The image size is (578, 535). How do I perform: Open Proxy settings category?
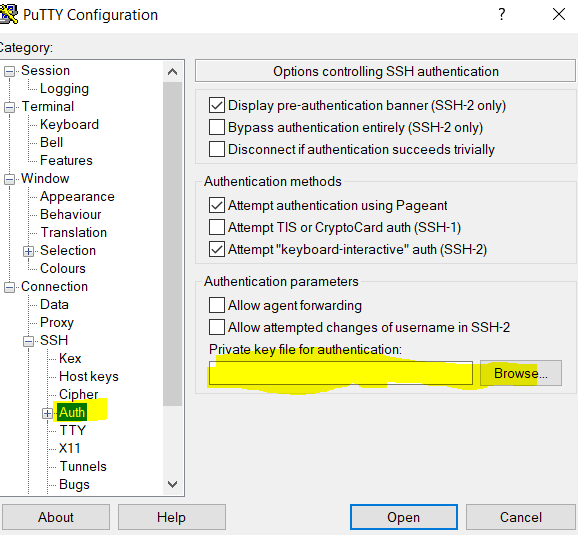tap(57, 323)
